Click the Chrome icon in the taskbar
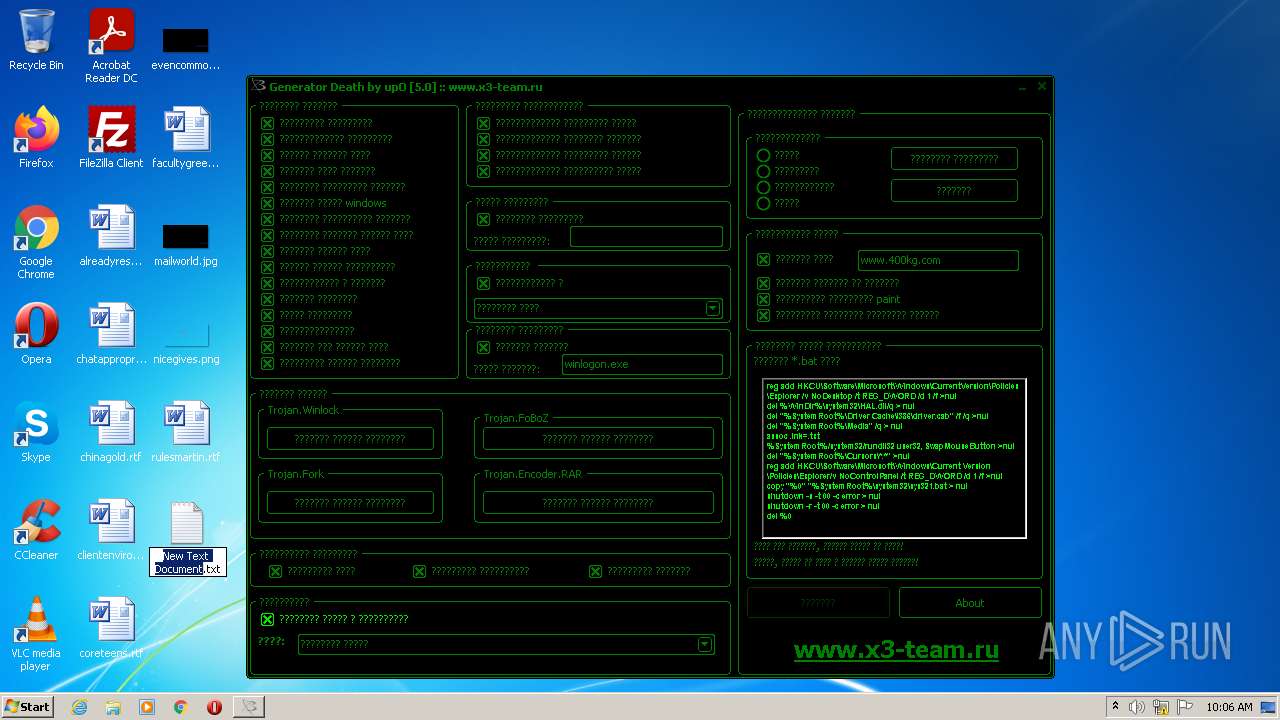 (x=181, y=707)
